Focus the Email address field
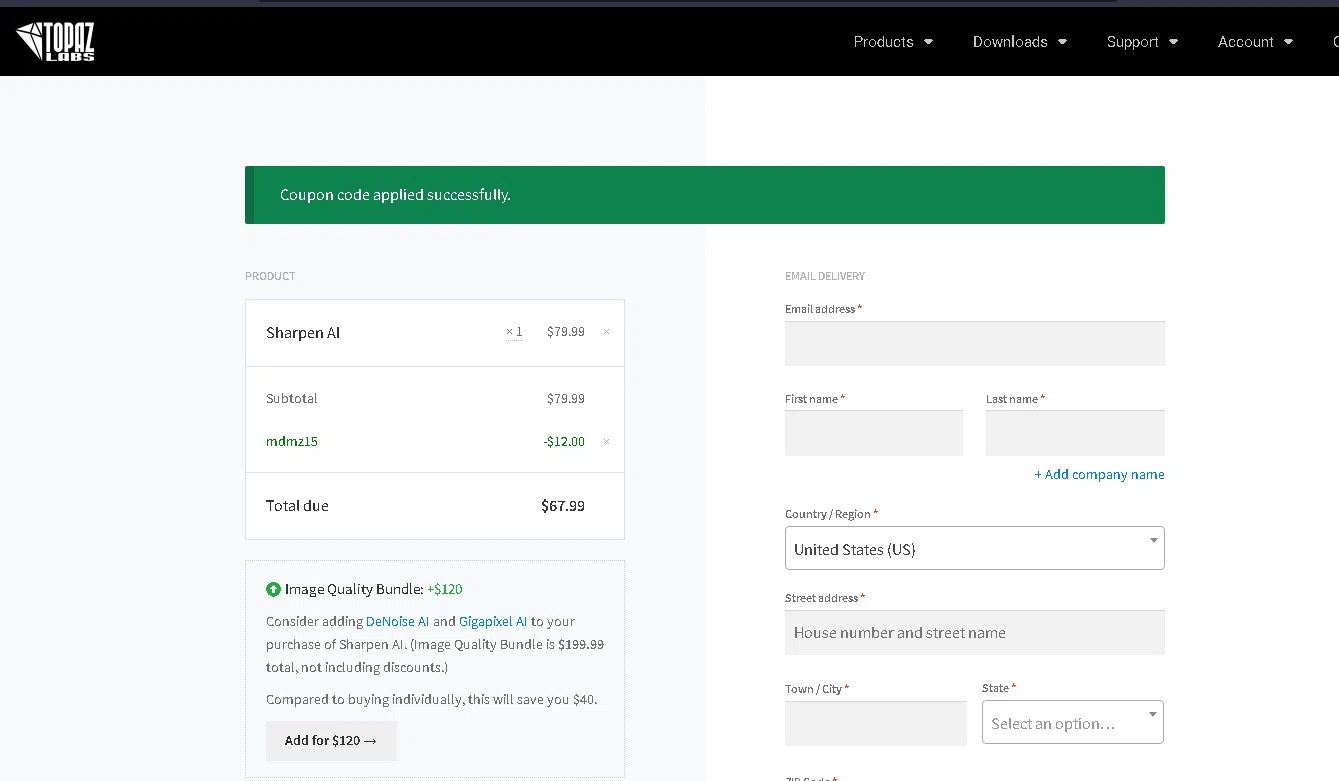 point(975,343)
